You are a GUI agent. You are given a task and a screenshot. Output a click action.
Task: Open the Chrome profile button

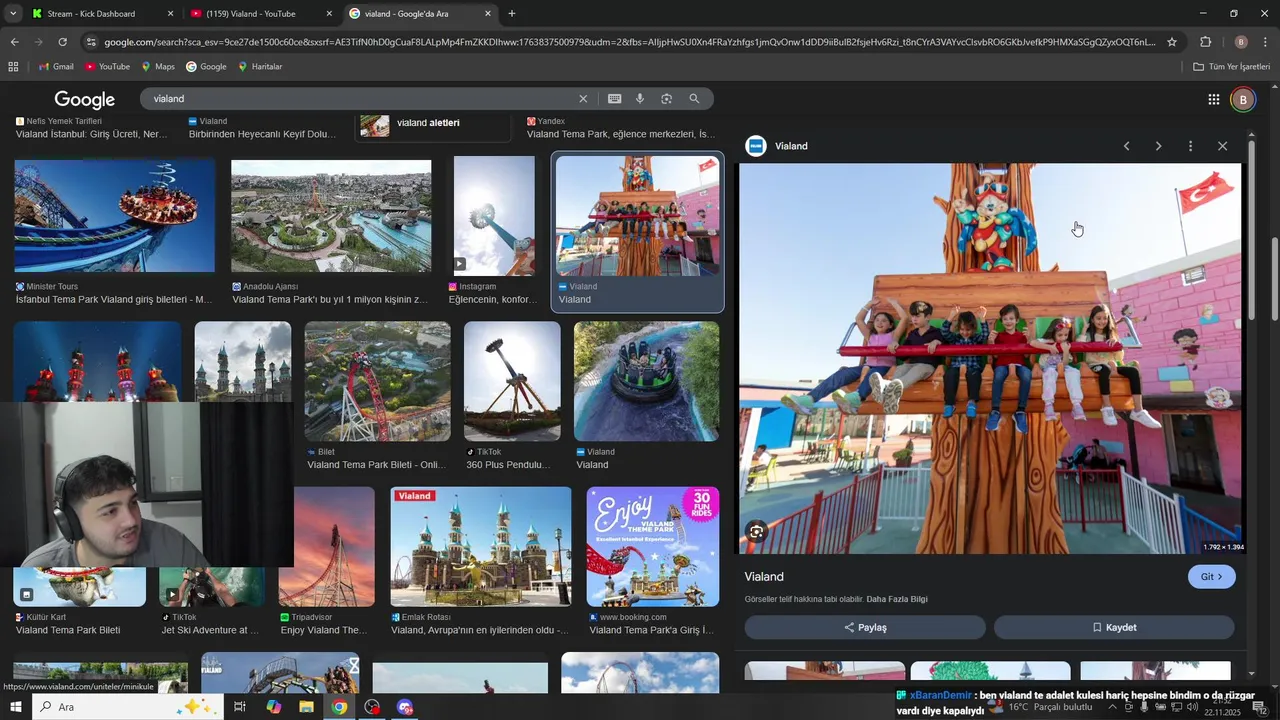click(x=1241, y=42)
